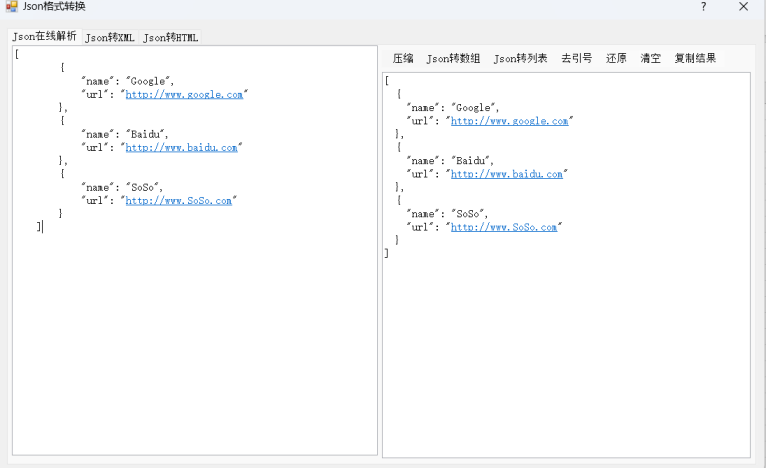The height and width of the screenshot is (468, 766).
Task: Click the 复制结果 button
Action: 695,59
